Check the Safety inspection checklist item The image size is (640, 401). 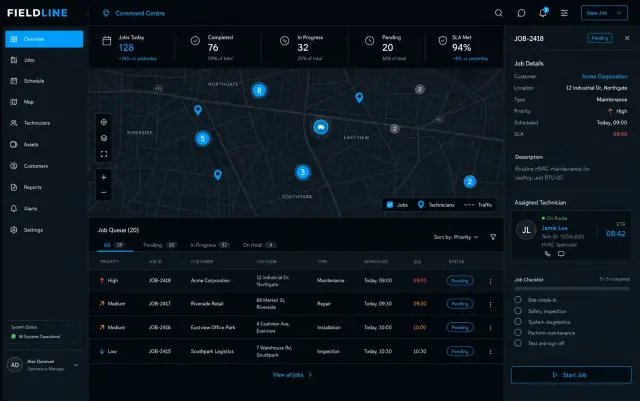pyautogui.click(x=518, y=311)
